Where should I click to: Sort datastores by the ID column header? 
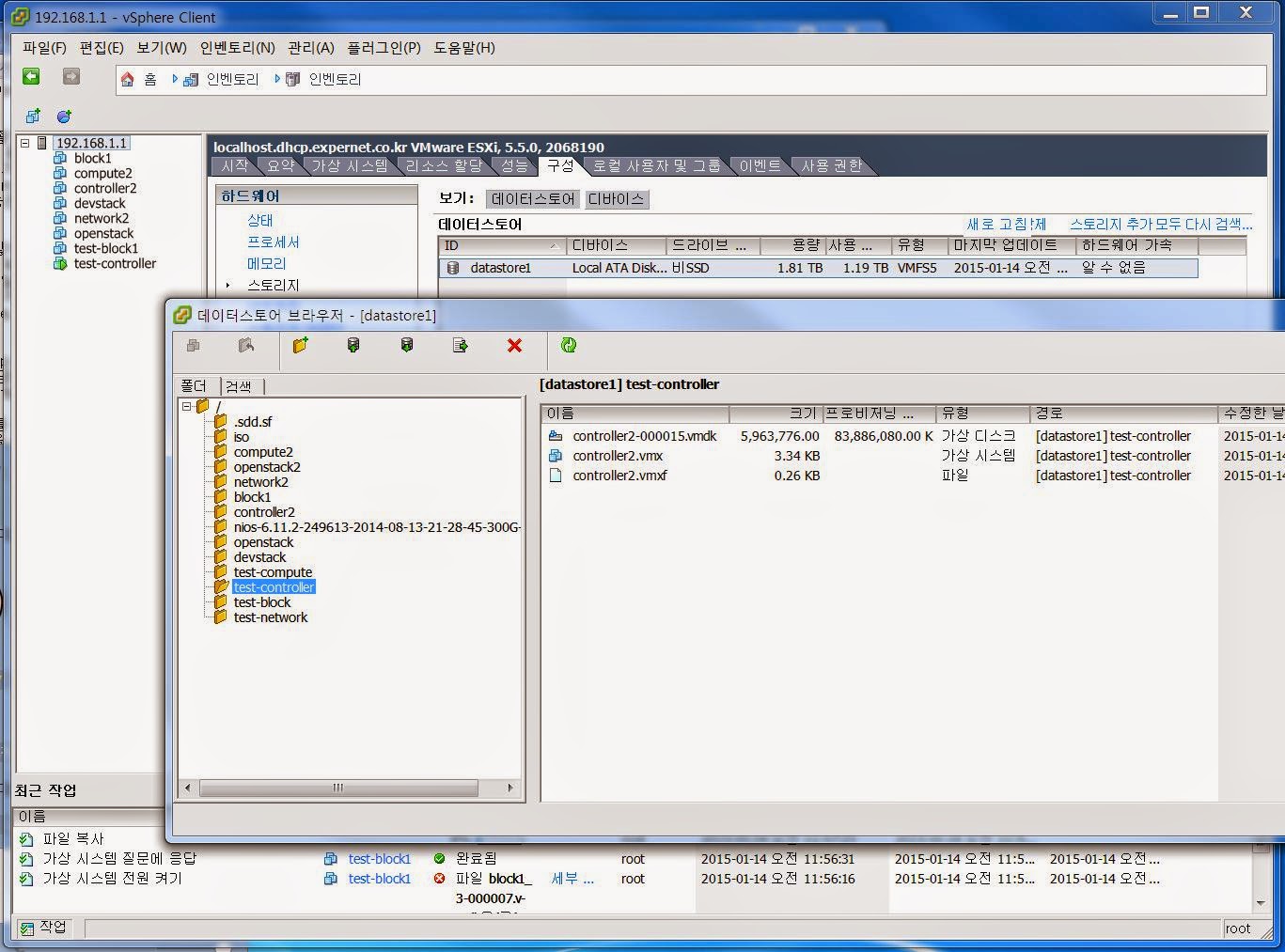(503, 245)
